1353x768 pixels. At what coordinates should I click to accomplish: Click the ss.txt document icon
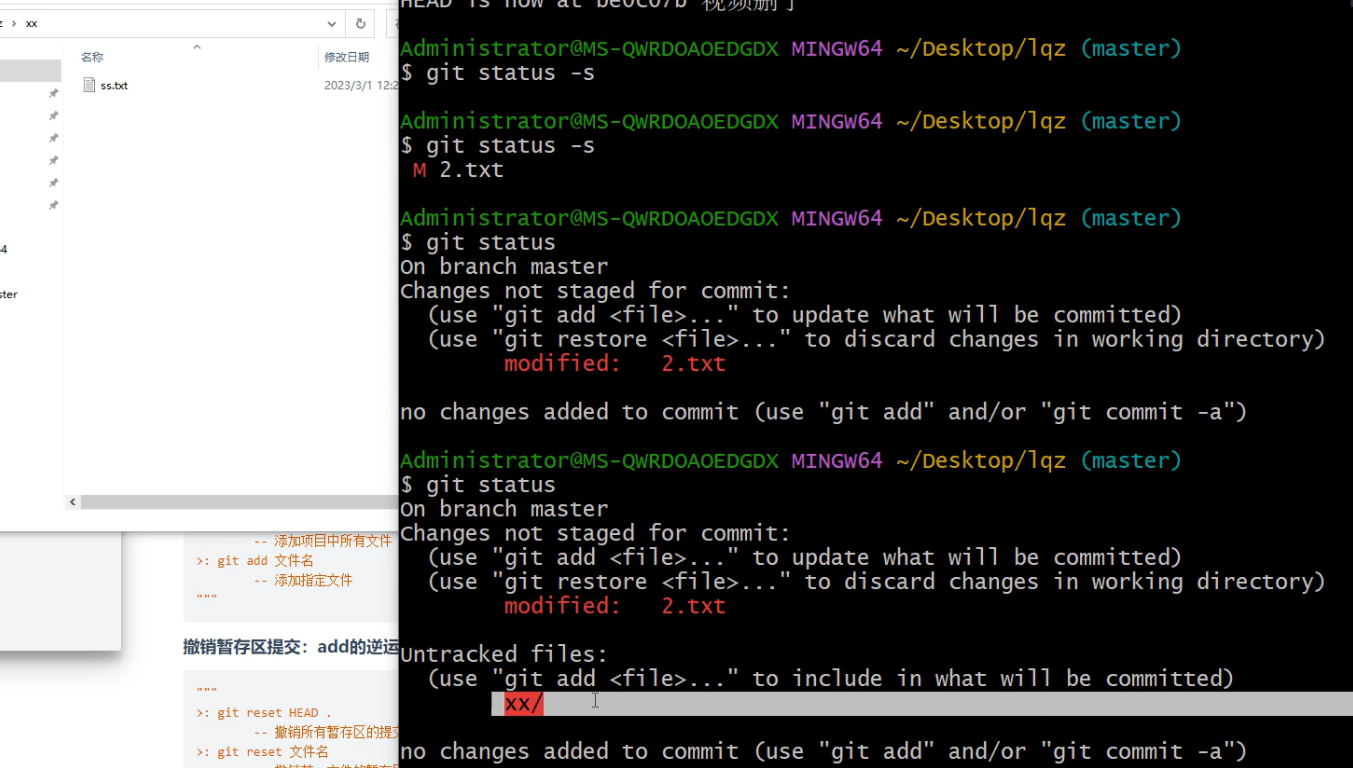point(89,85)
